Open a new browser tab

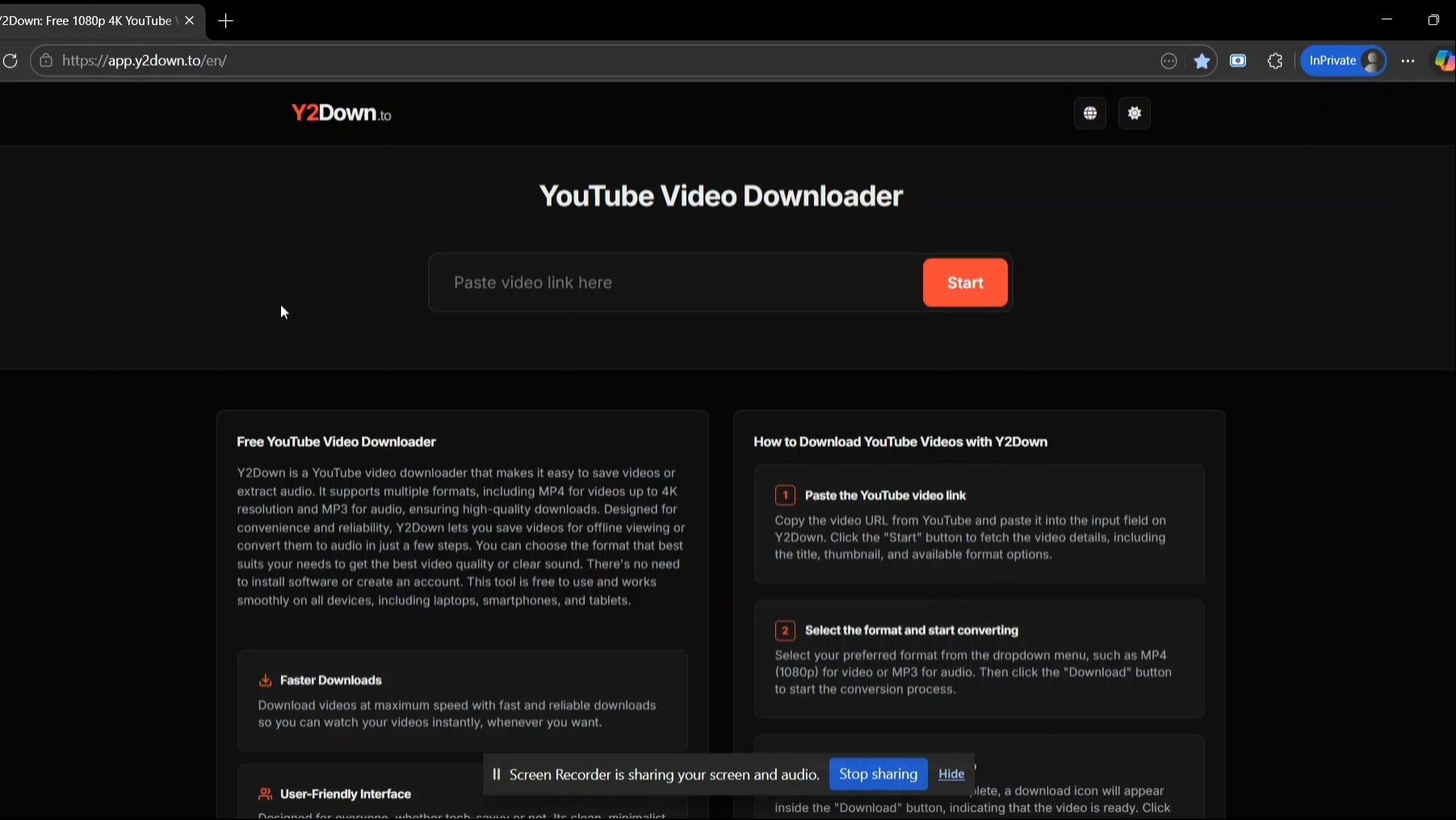pos(226,21)
